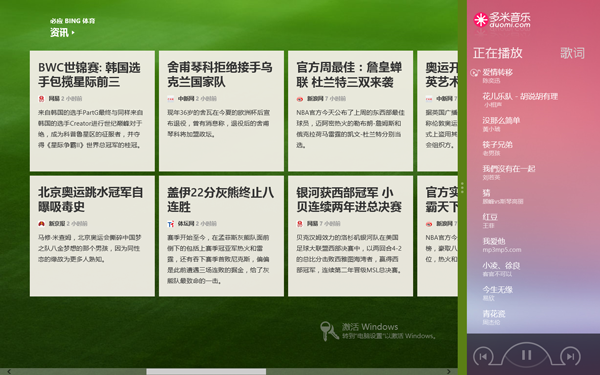Click the horizontal scrollbar thumb at bottom
The width and height of the screenshot is (600, 375).
206,372
